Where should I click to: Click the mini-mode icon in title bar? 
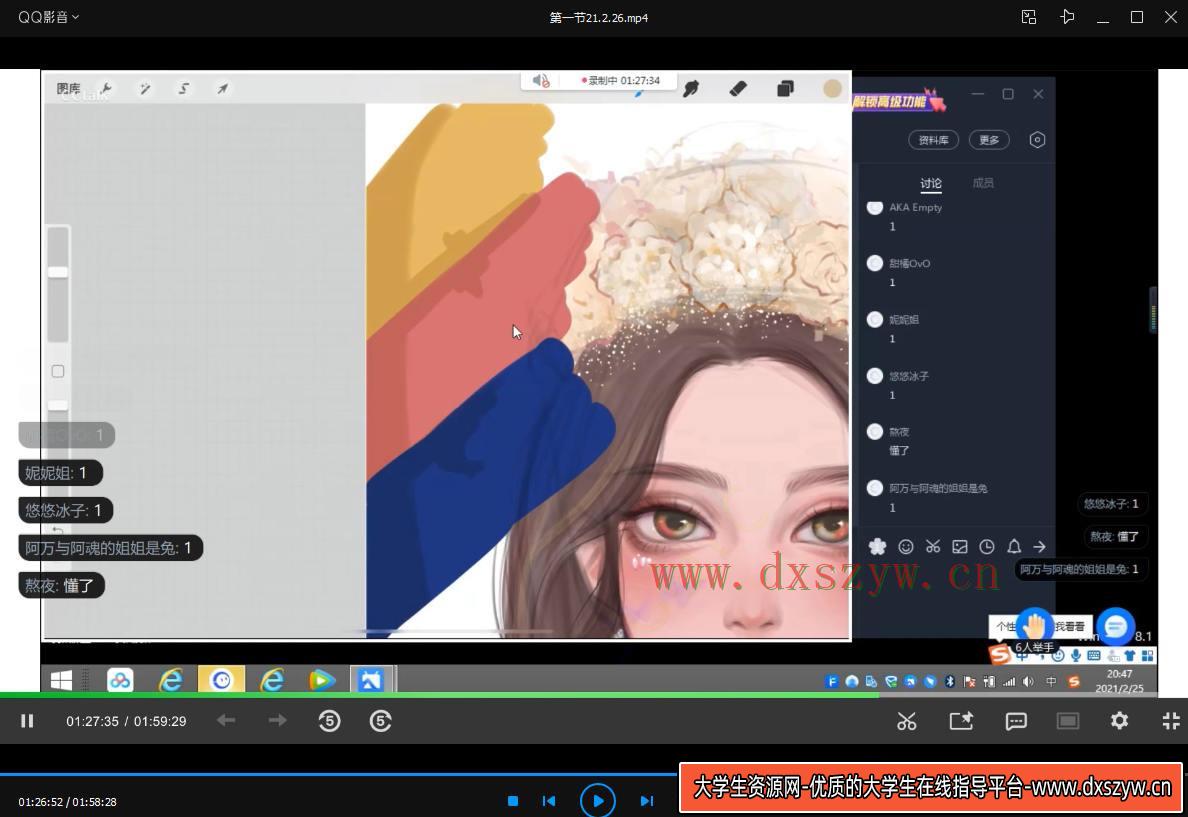pos(1029,17)
